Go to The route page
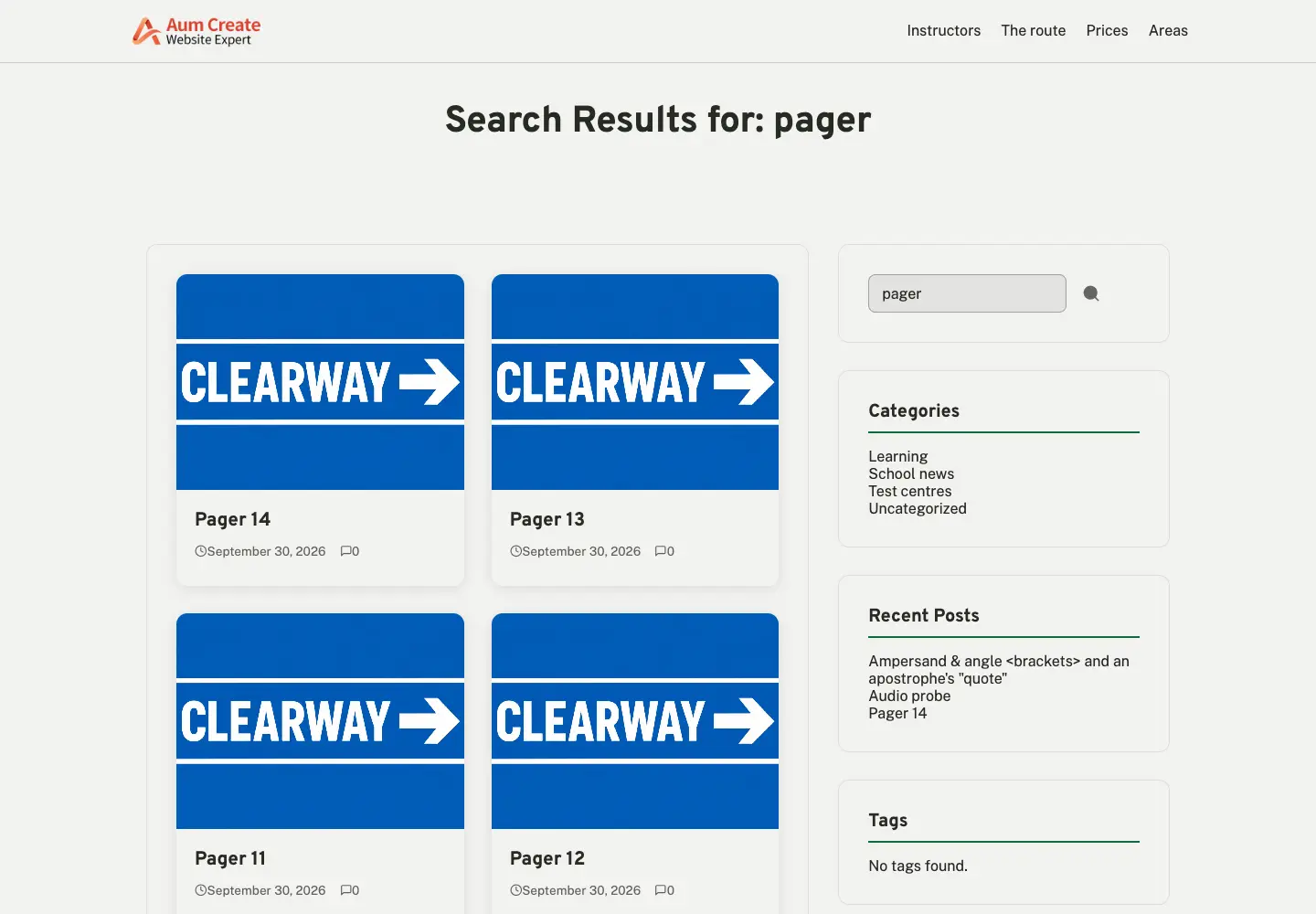Screen dimensions: 1316x914 (1033, 30)
